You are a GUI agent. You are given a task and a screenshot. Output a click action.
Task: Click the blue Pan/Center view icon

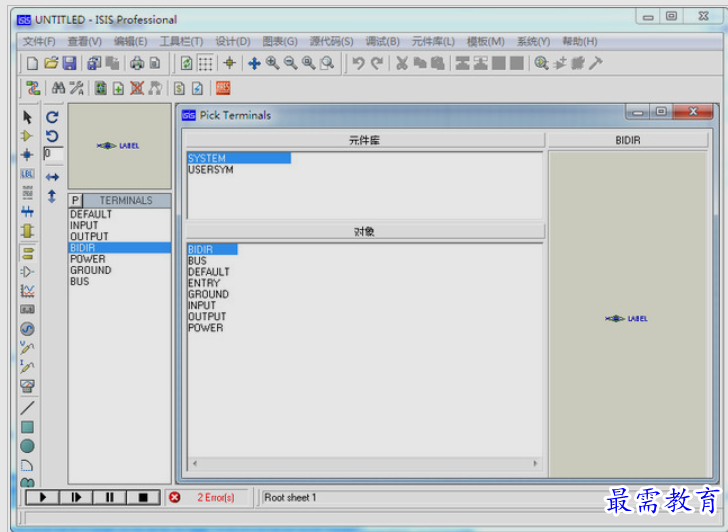pyautogui.click(x=254, y=63)
